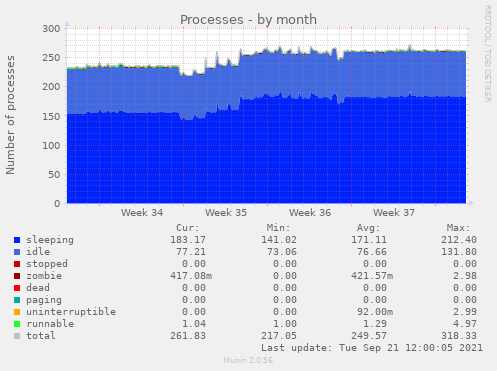497x371 pixels.
Task: Click runnable minimum value 1.00
Action: [x=285, y=324]
